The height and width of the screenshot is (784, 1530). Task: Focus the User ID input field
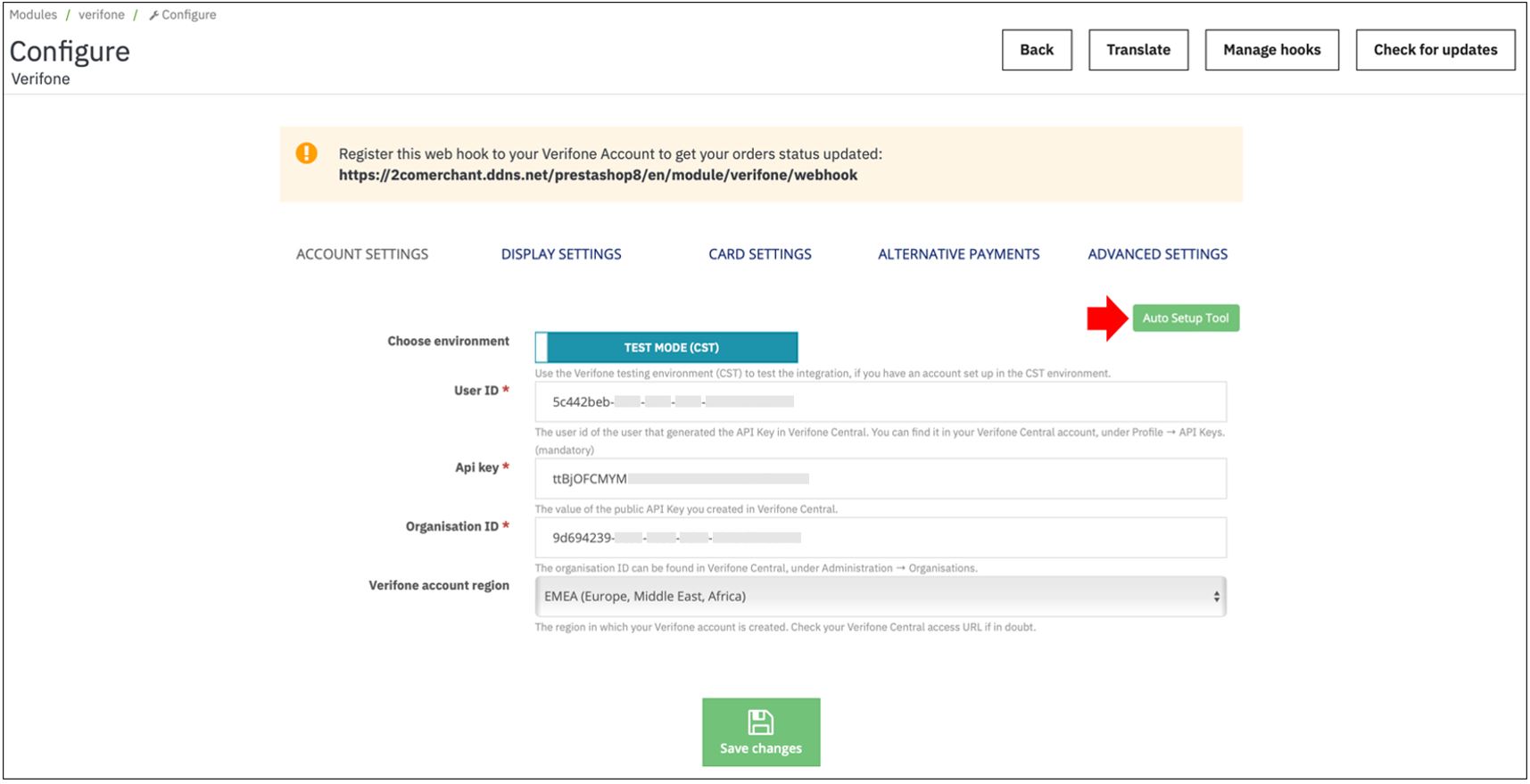click(x=881, y=402)
